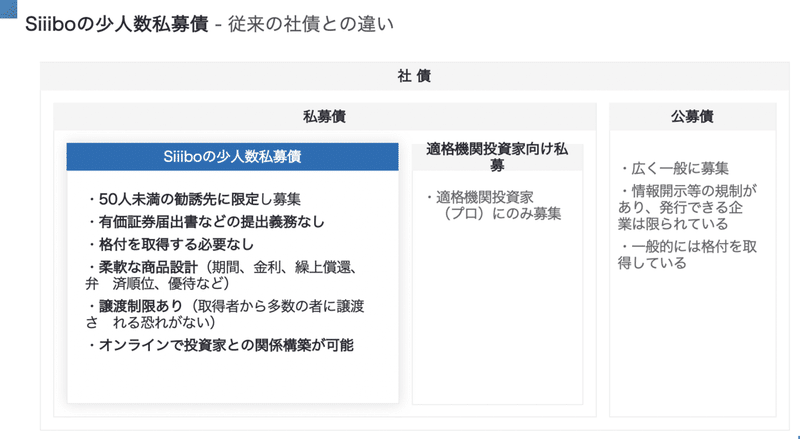Click text '適格機関投資家（プロ）にのみ募集'

coord(493,205)
